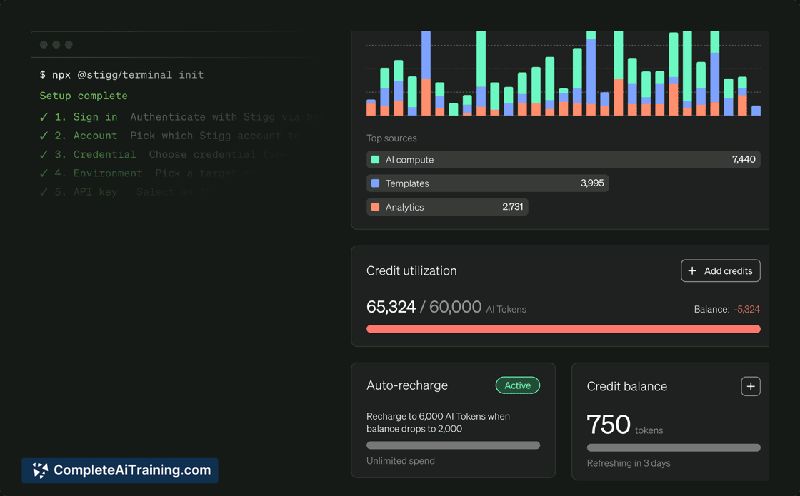Click the Active badge on Auto-recharge
Viewport: 800px width, 496px height.
point(517,385)
